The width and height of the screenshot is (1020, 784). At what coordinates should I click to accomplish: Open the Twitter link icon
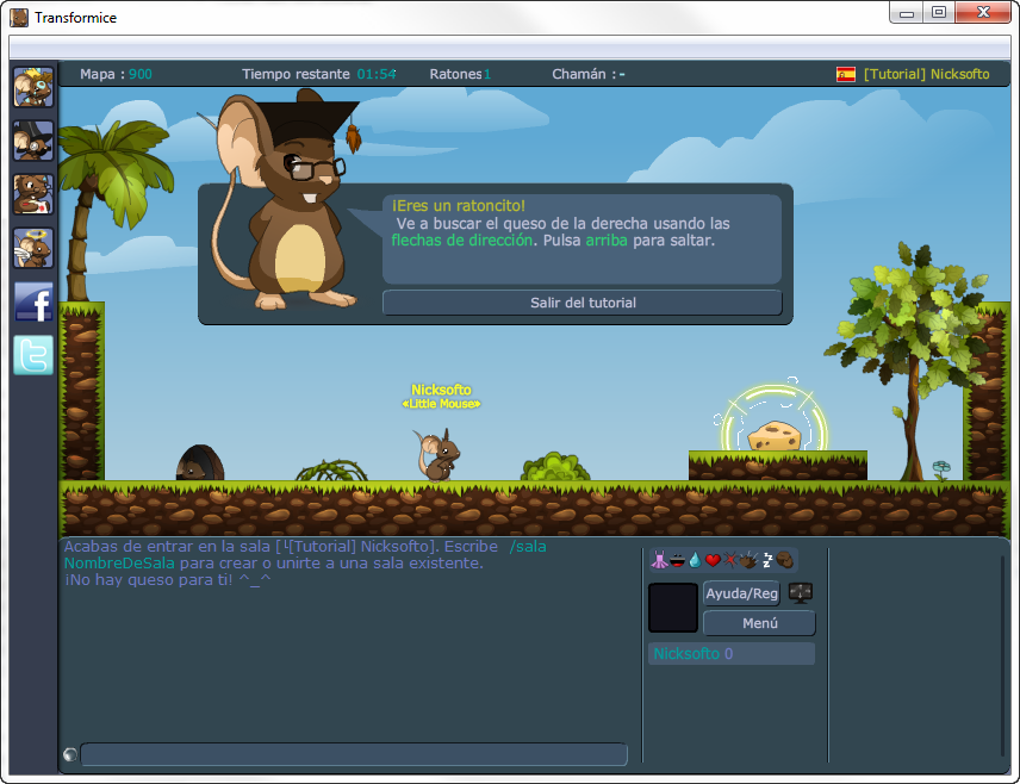33,355
